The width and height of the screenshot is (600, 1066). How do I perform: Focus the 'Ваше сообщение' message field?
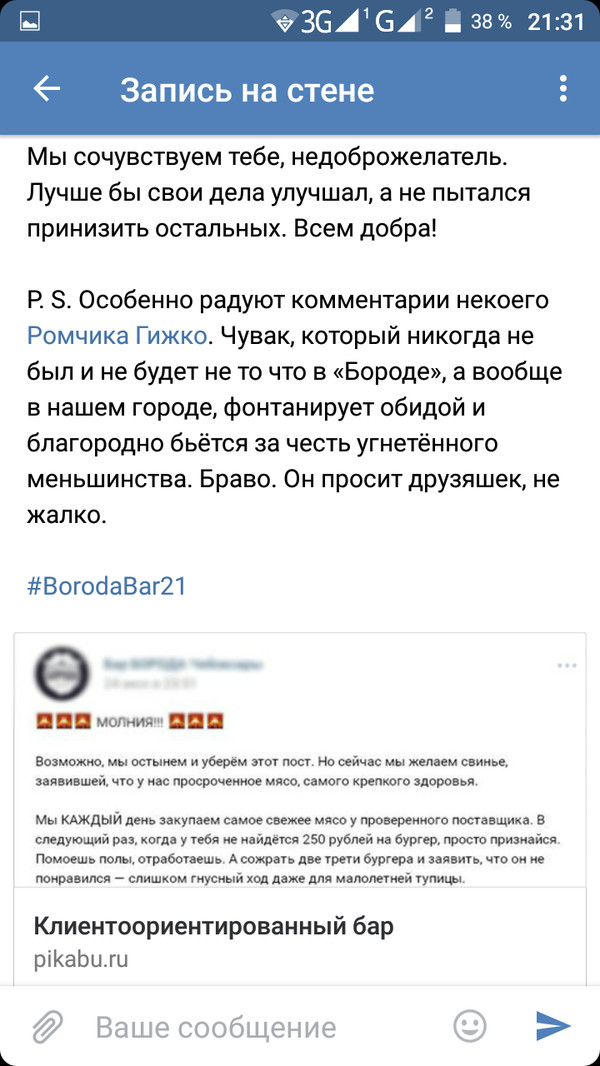(260, 1026)
